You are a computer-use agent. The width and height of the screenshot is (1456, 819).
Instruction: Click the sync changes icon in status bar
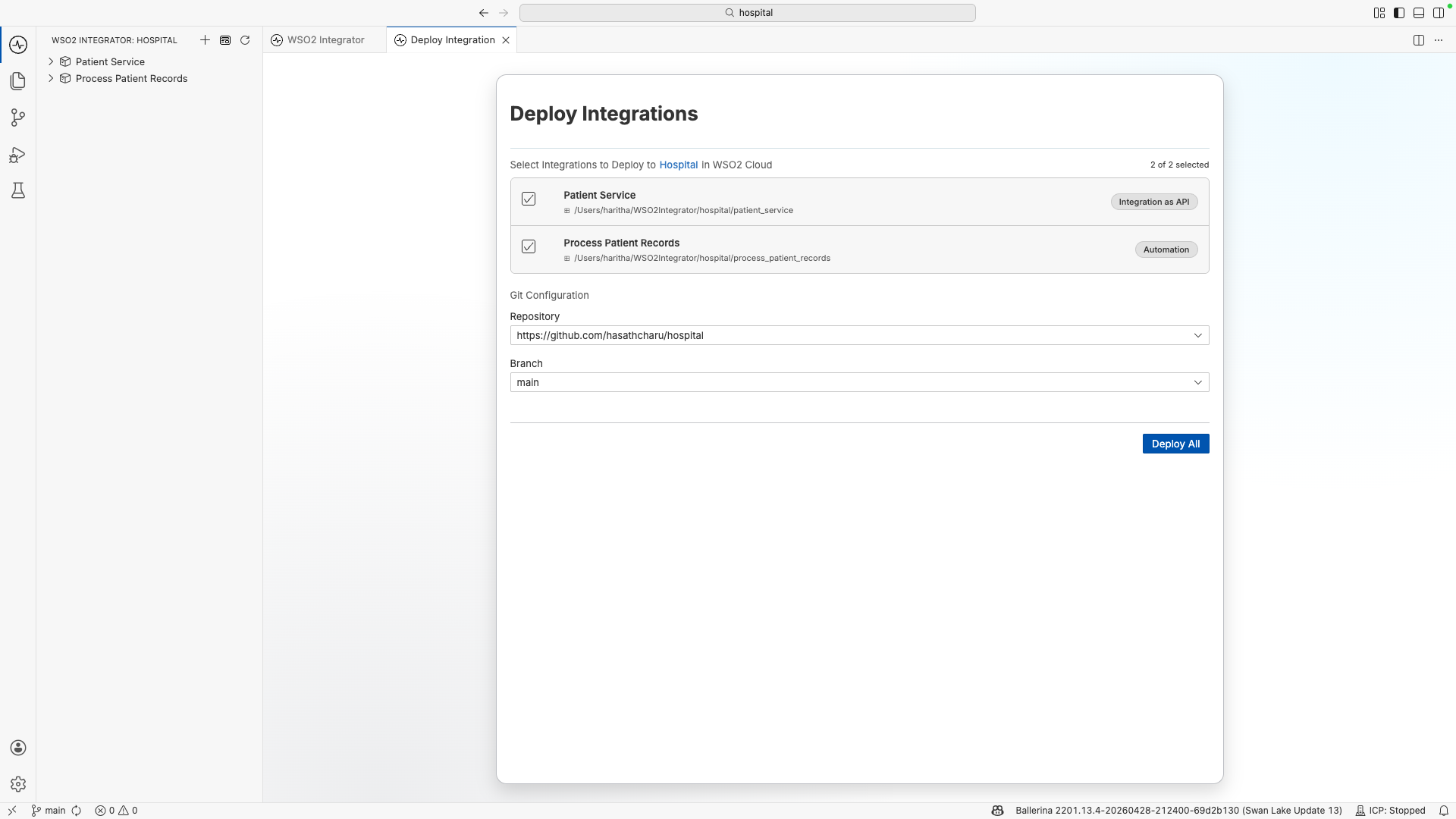pos(77,811)
